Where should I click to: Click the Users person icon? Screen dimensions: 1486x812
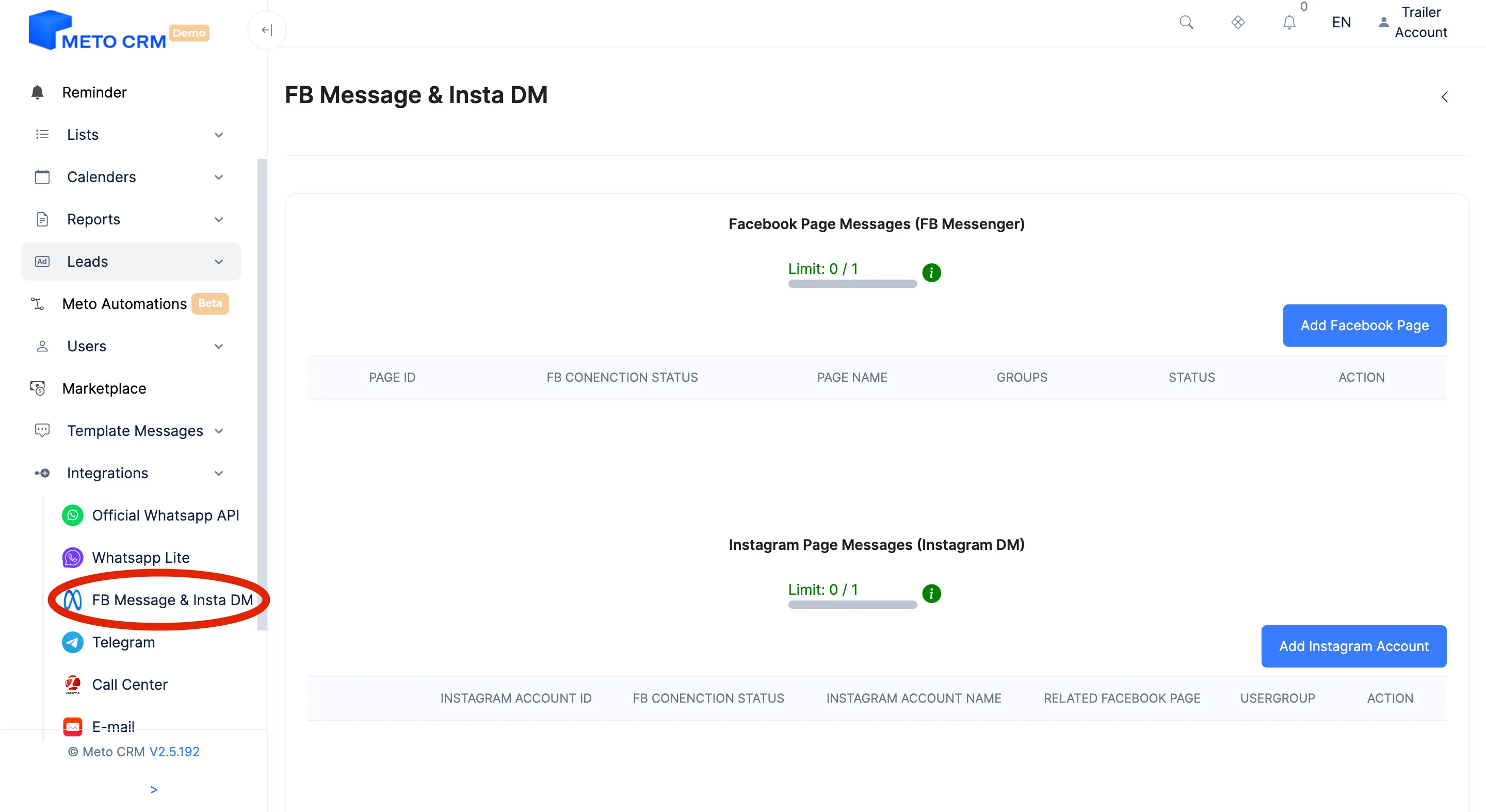point(42,346)
